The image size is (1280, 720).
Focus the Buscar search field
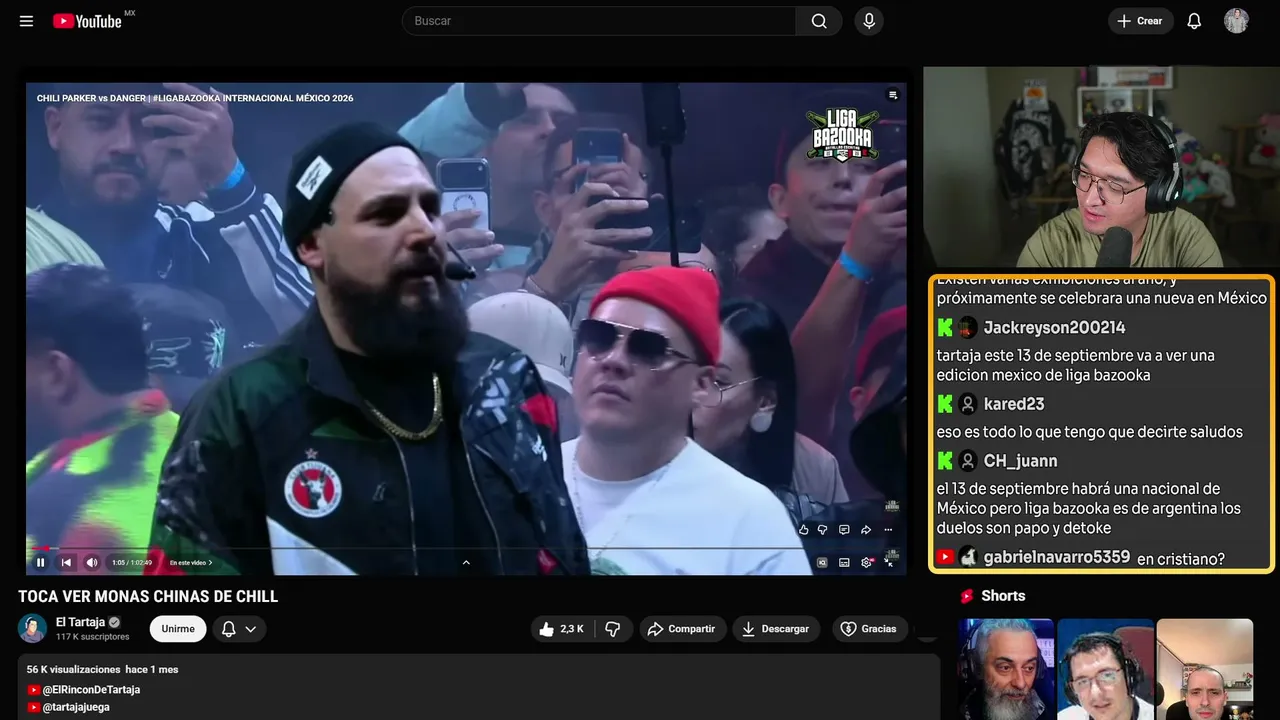(x=599, y=21)
